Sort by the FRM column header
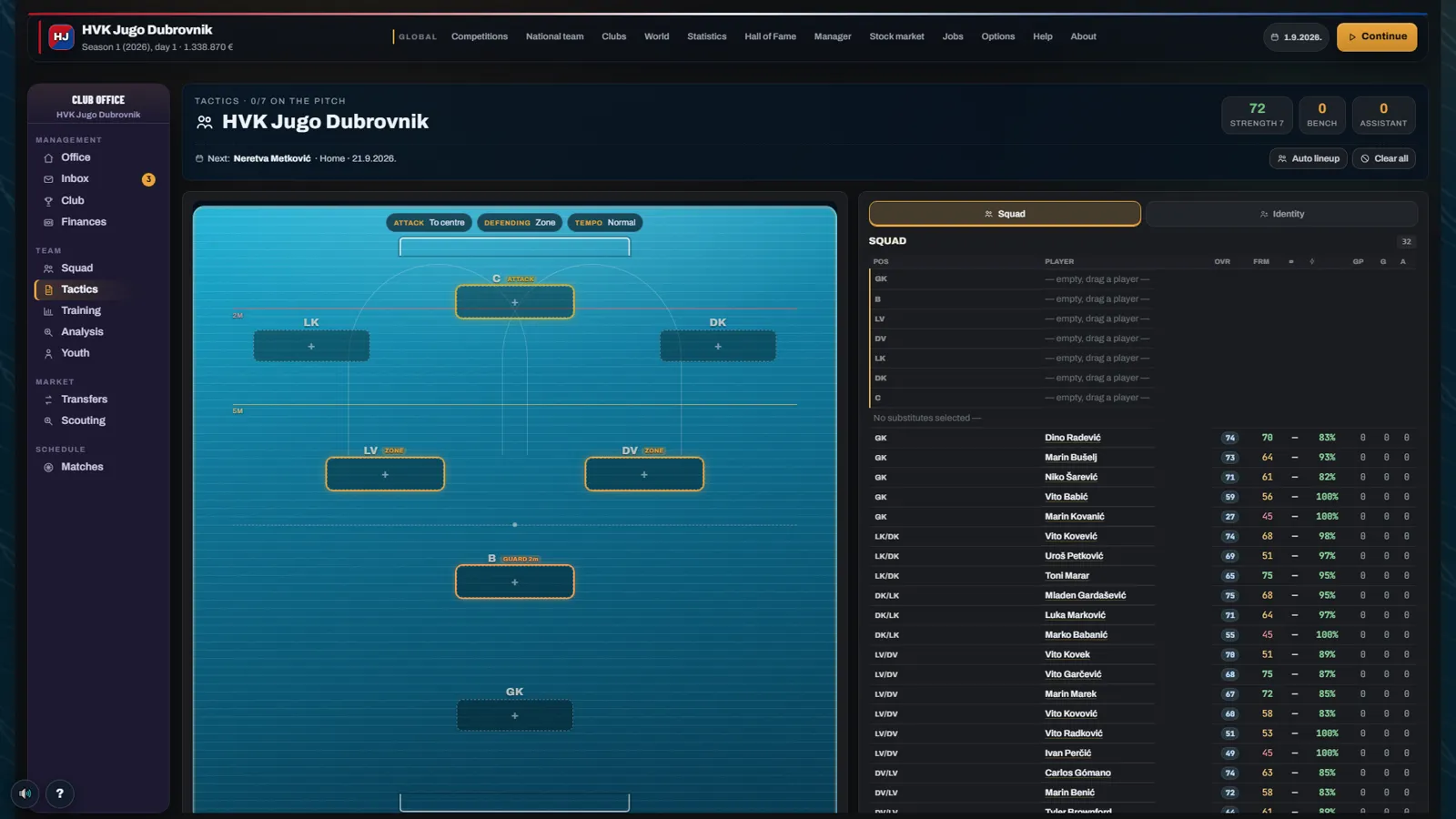The width and height of the screenshot is (1456, 819). pyautogui.click(x=1261, y=262)
